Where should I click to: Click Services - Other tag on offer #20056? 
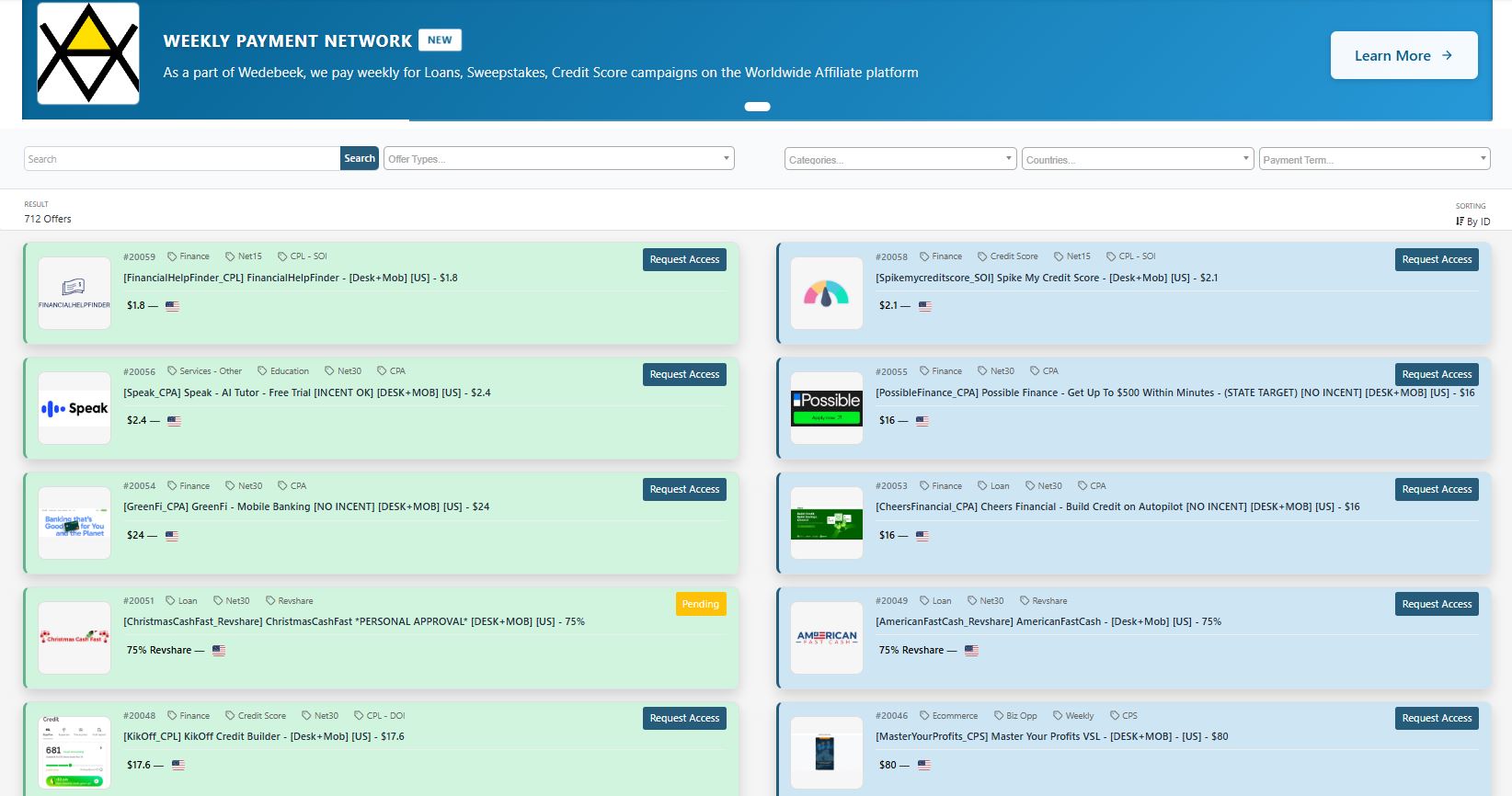[205, 371]
